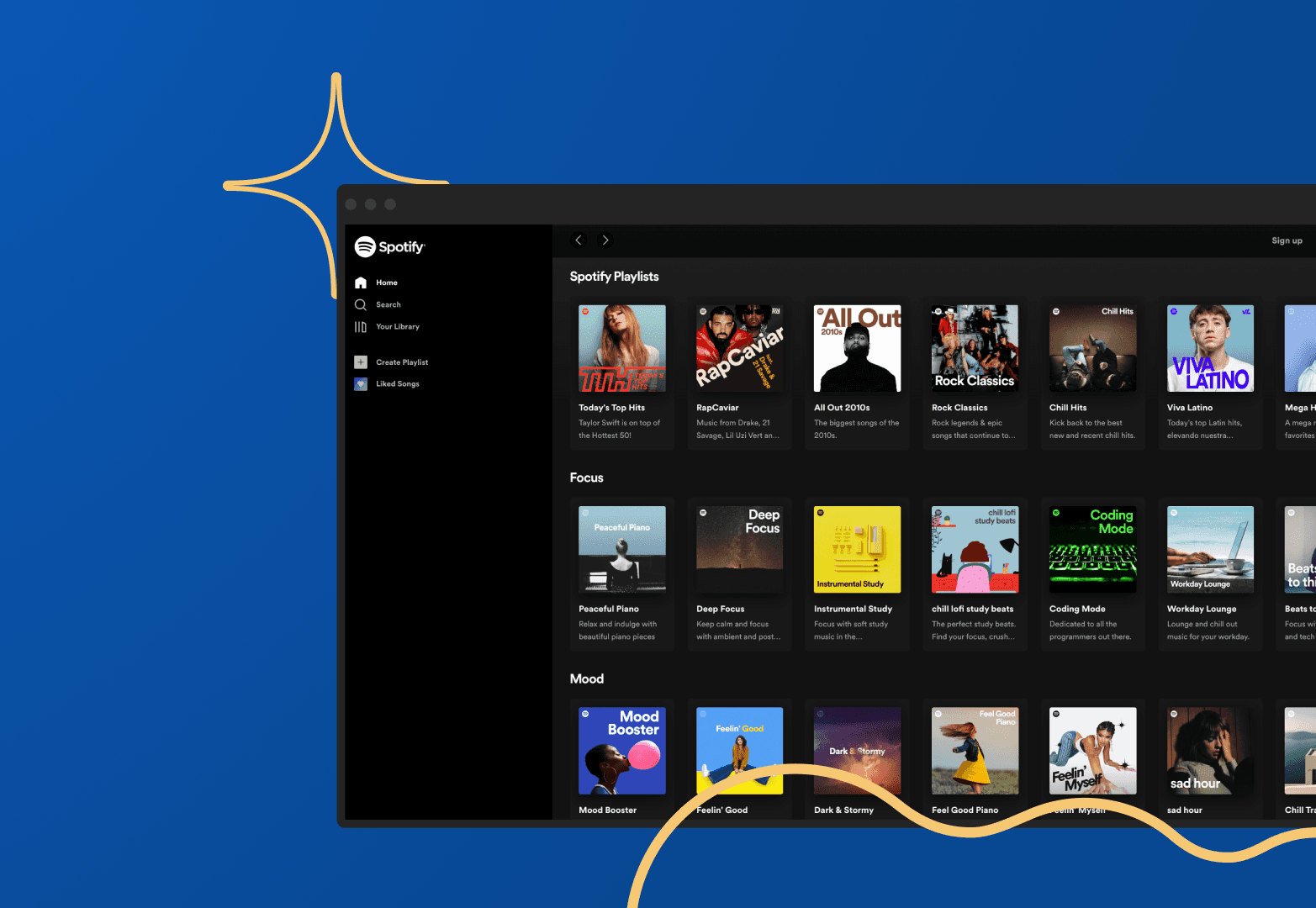Click the Sign up button
This screenshot has height=908, width=1316.
[x=1287, y=240]
